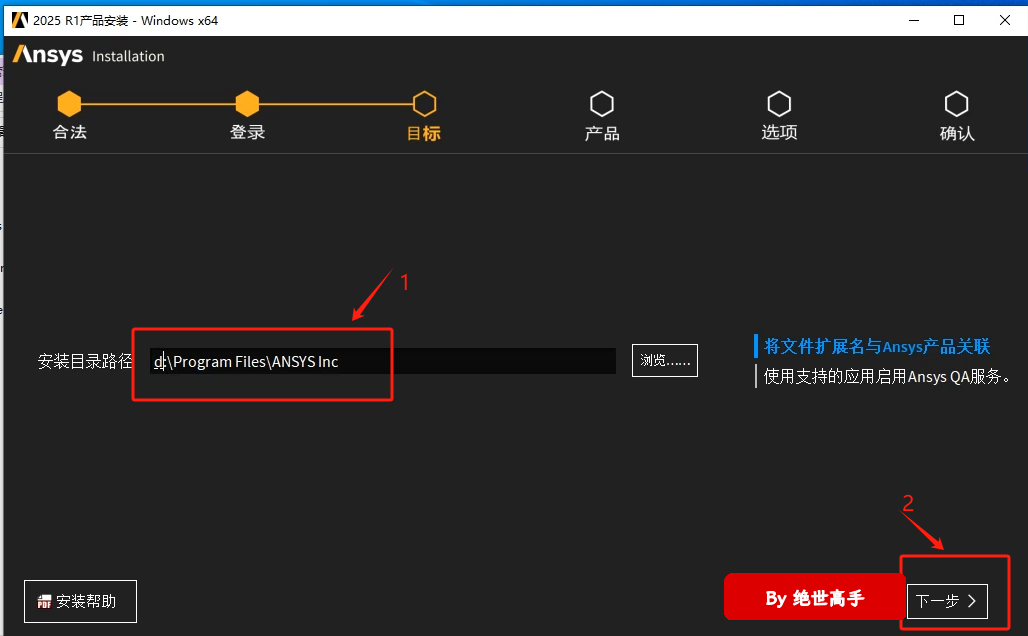The image size is (1028, 636).
Task: Select the 目标 step text label
Action: point(424,133)
